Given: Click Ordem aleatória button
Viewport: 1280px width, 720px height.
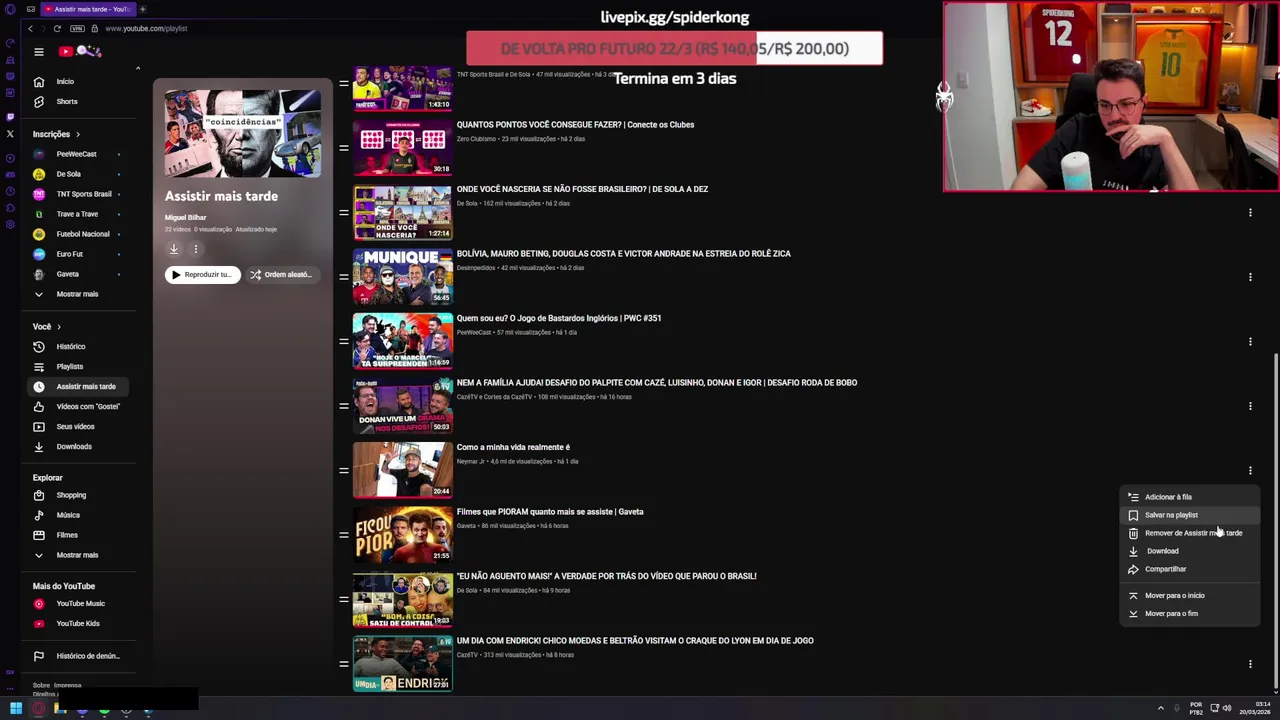Looking at the screenshot, I should 282,274.
